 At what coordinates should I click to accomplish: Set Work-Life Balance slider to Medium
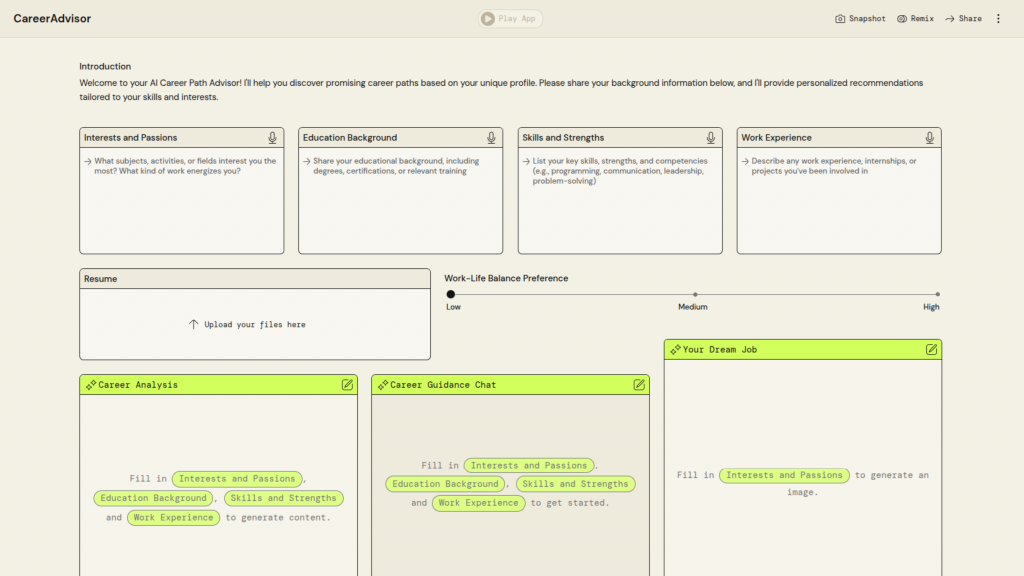coord(694,294)
